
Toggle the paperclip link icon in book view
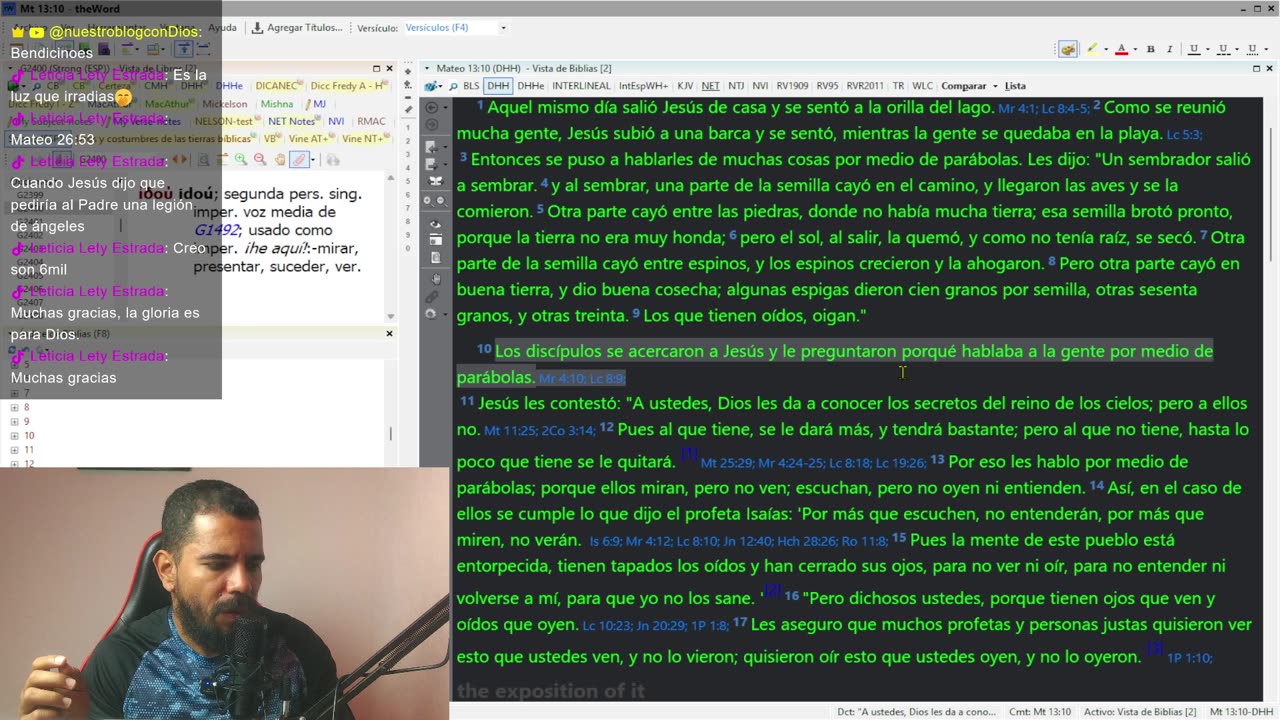[299, 159]
